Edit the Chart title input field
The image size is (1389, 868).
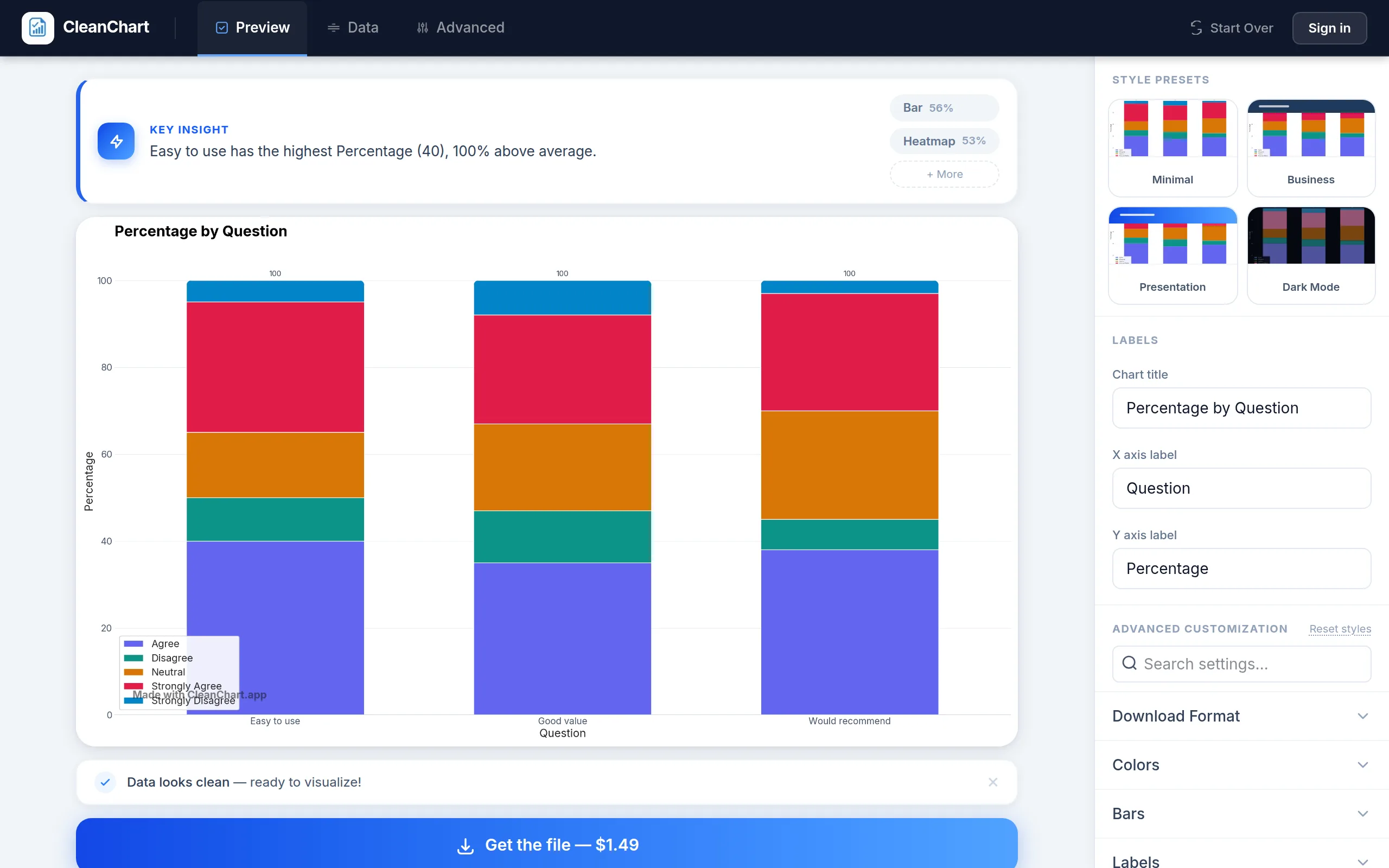(x=1241, y=407)
